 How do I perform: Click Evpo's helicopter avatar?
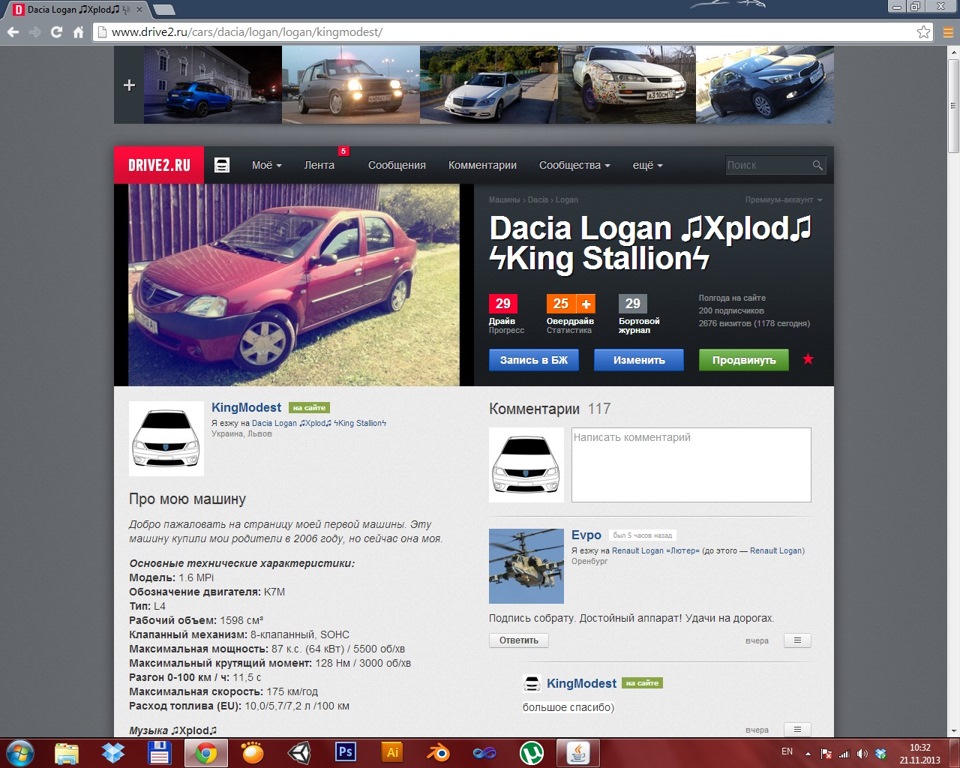(x=526, y=566)
